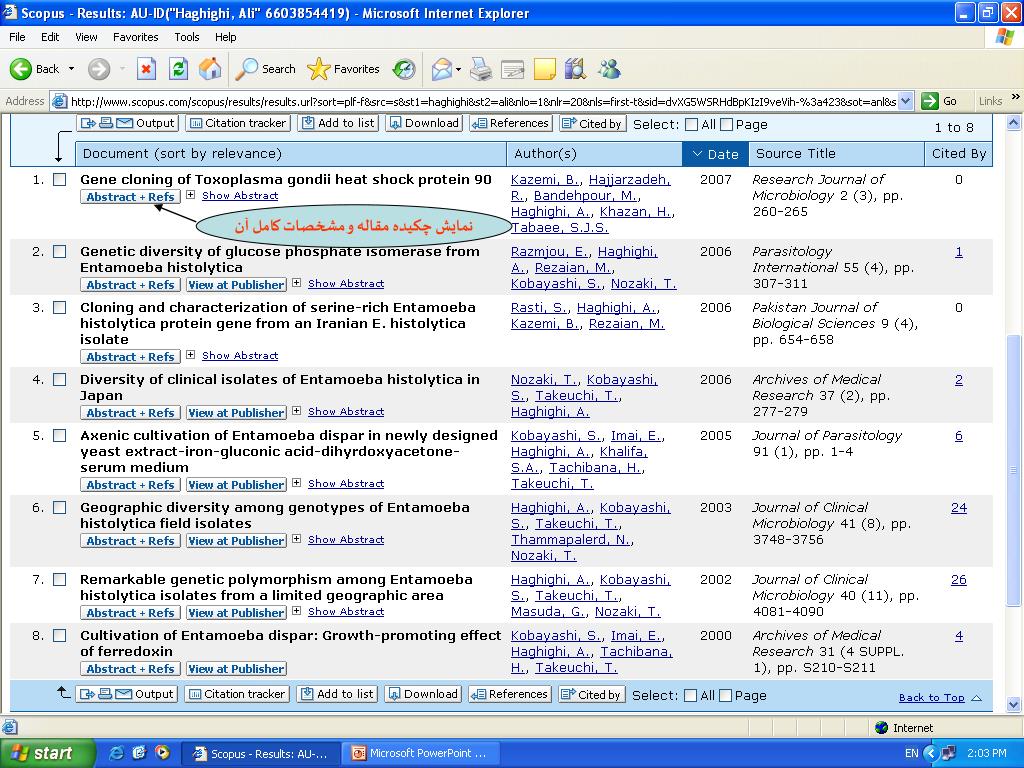Open the top Citation tracker button
The height and width of the screenshot is (768, 1024).
coord(238,123)
